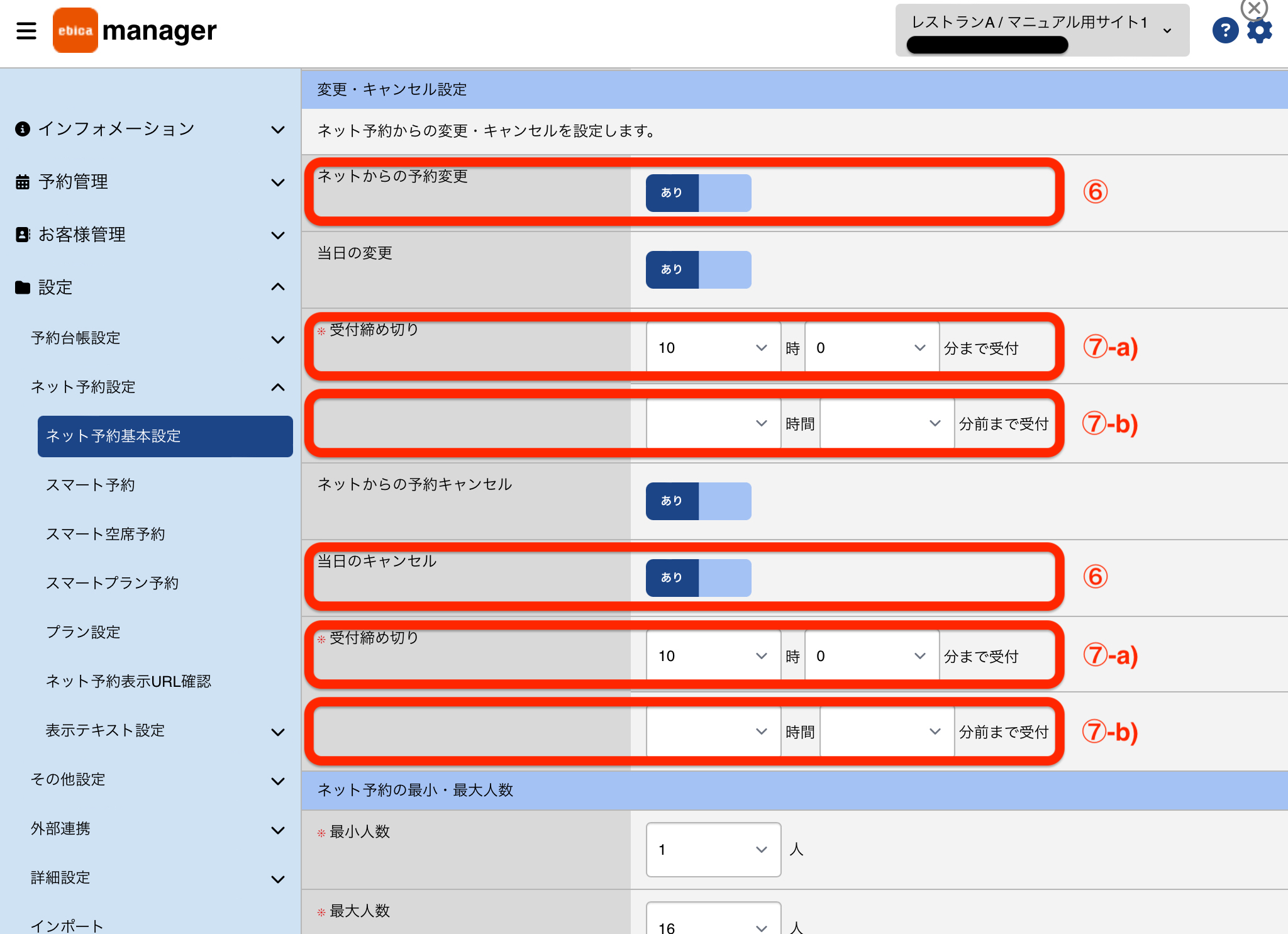Close the panel with X icon
The height and width of the screenshot is (934, 1288).
(1253, 9)
